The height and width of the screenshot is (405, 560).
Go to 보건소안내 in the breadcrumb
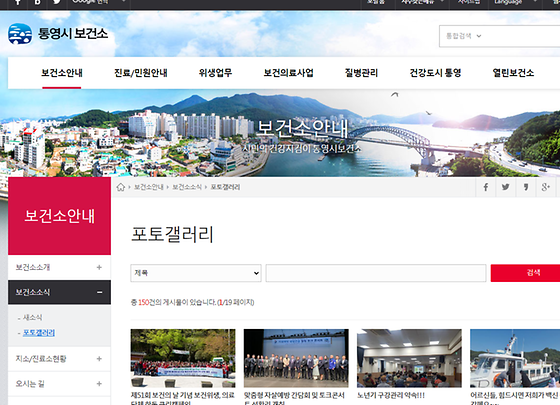click(x=149, y=187)
